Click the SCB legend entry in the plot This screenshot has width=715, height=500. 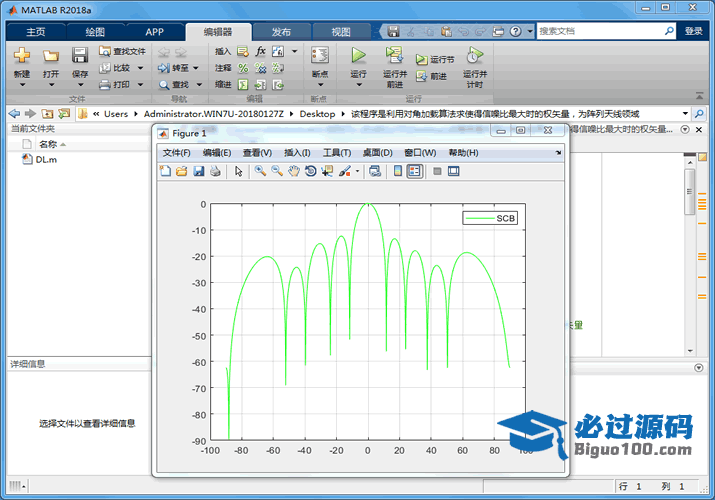coord(490,218)
